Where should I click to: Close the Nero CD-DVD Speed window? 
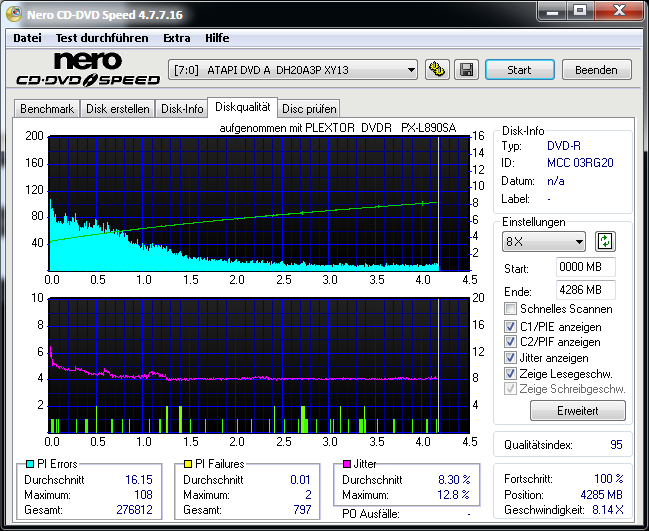tap(619, 11)
